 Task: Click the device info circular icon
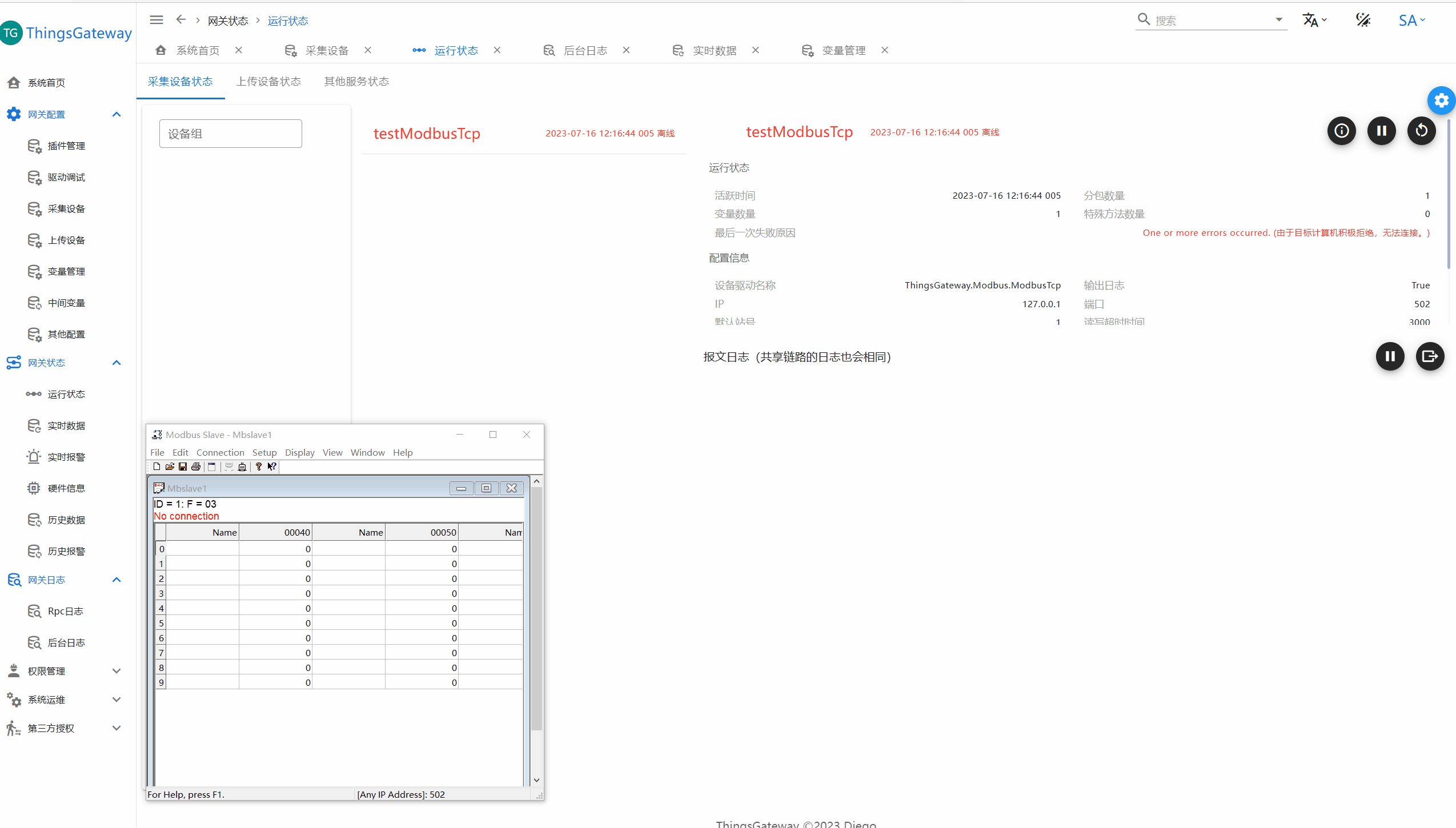(x=1341, y=131)
